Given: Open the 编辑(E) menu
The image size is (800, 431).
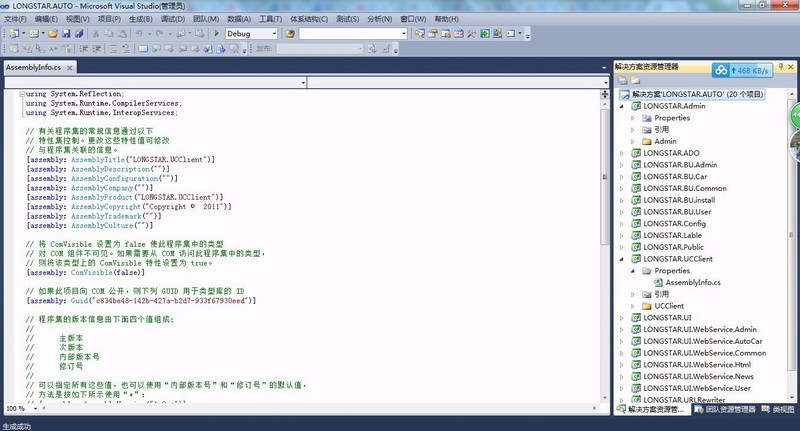Looking at the screenshot, I should [x=46, y=19].
